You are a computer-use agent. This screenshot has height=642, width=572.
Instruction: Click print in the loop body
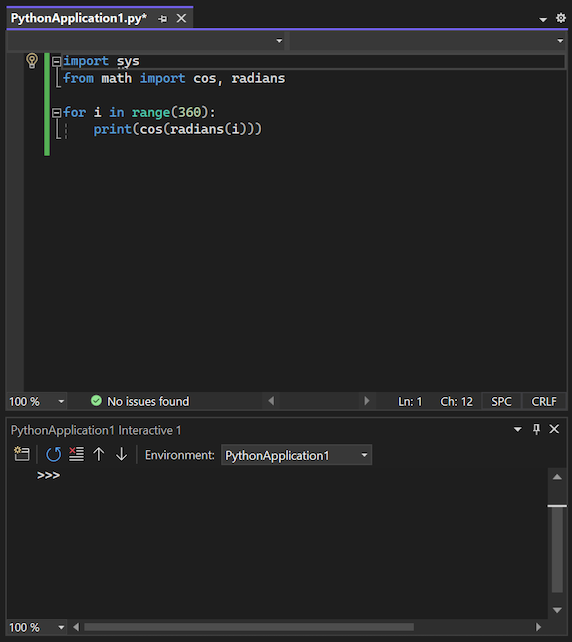113,130
